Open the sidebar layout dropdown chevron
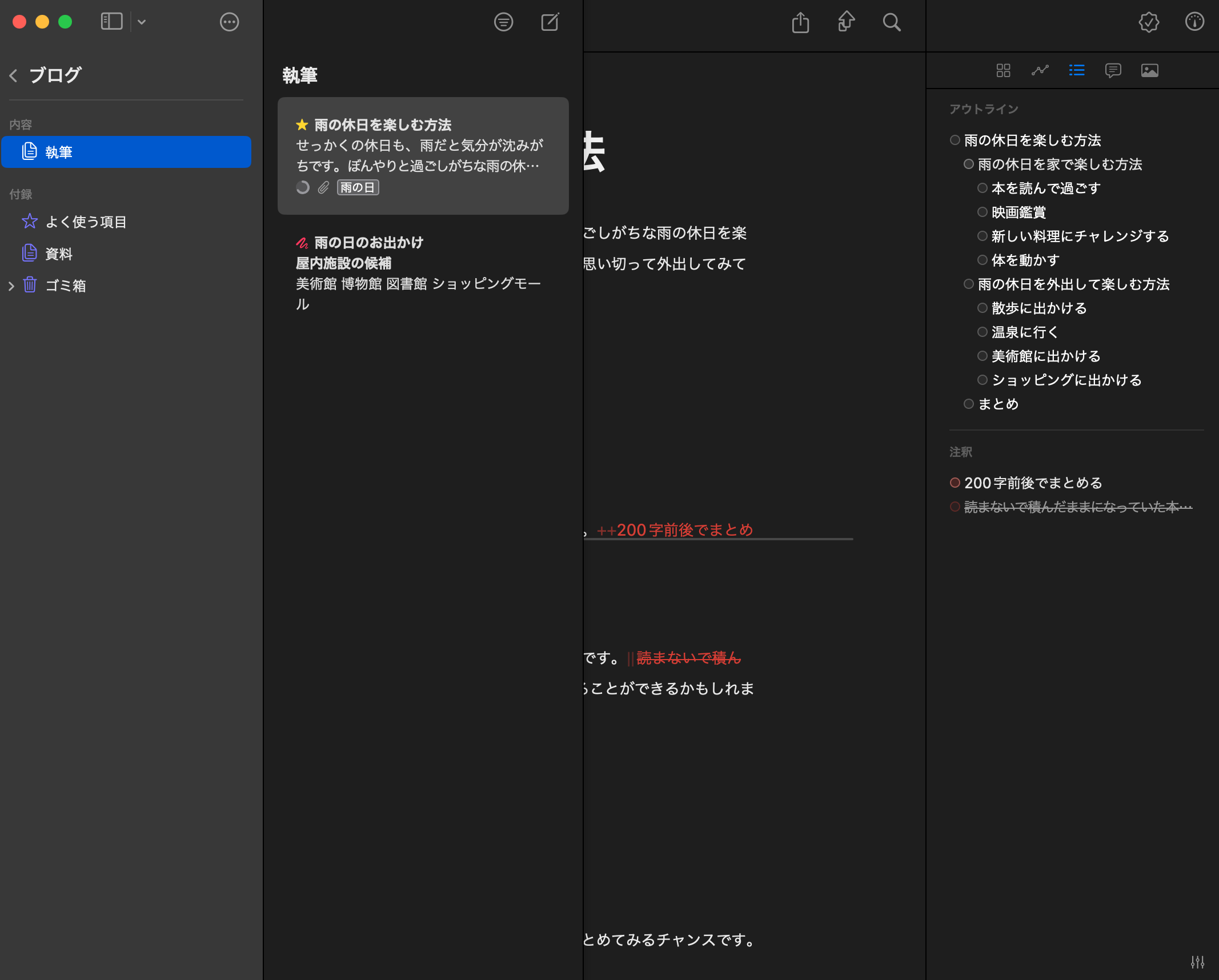Image resolution: width=1219 pixels, height=980 pixels. pyautogui.click(x=142, y=22)
